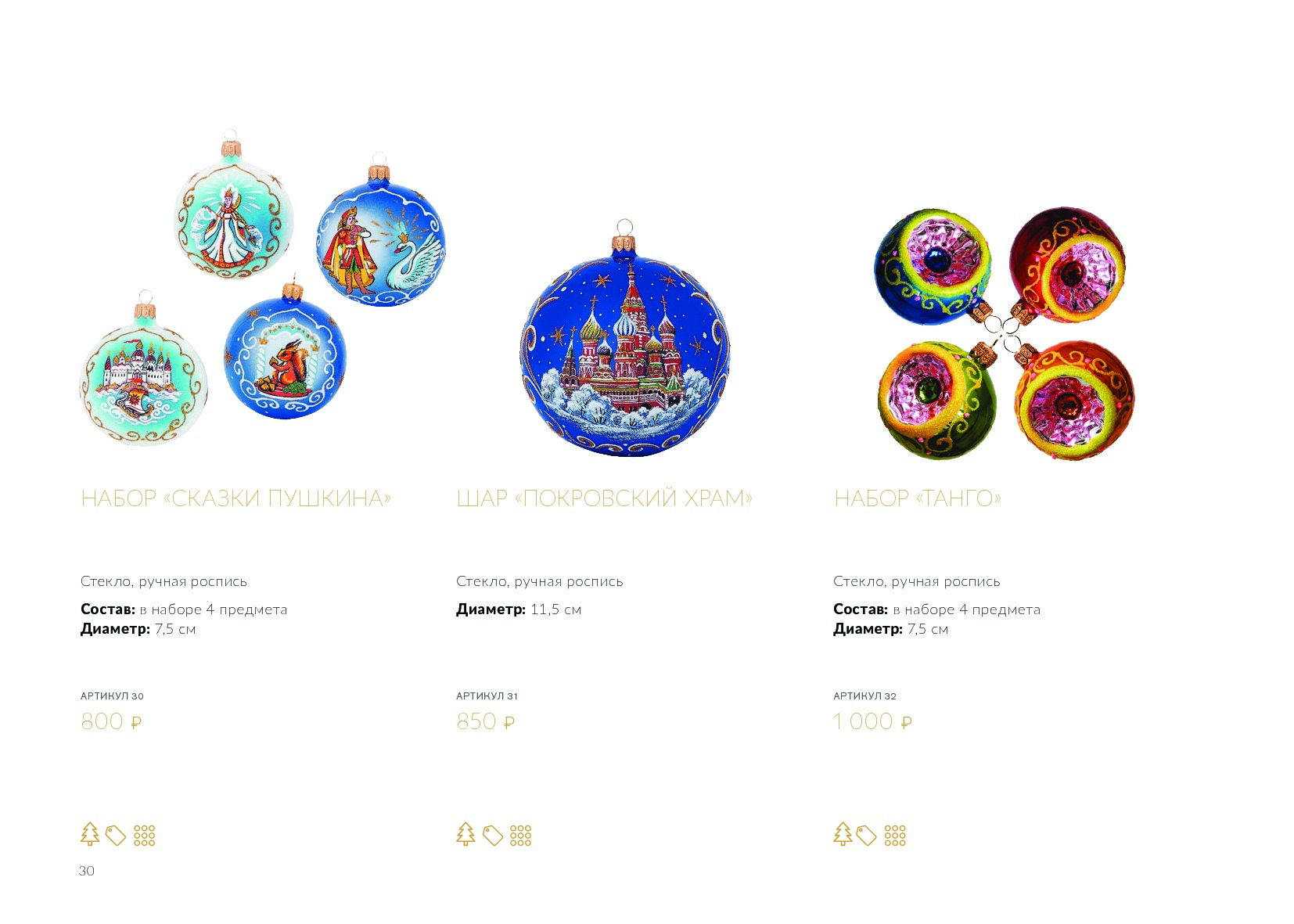Viewport: 1294px width, 924px height.
Task: Open the «Покровский храм» ball title
Action: tap(604, 498)
